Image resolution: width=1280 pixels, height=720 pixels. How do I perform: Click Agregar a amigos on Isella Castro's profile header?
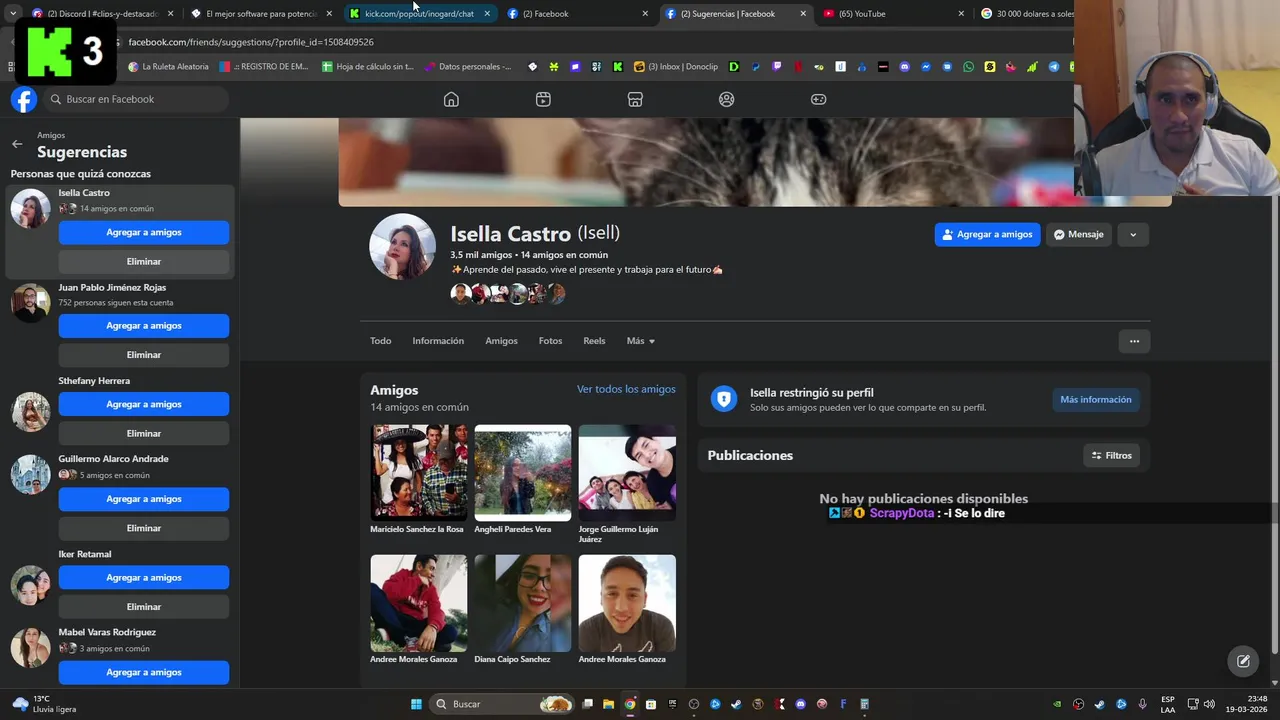[x=988, y=234]
